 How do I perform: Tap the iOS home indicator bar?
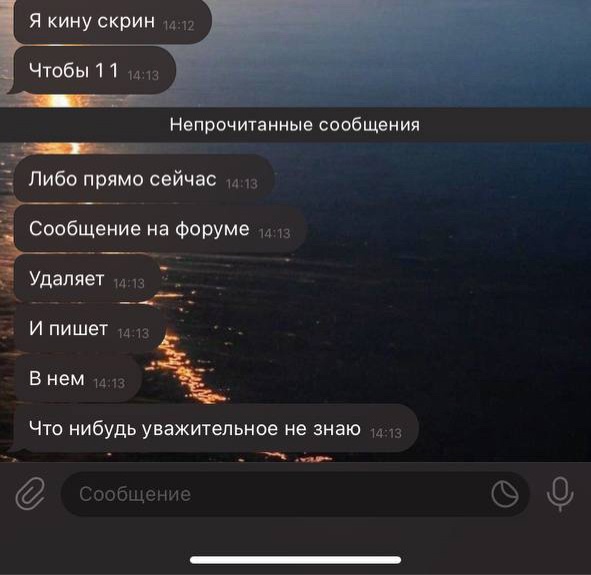[296, 560]
